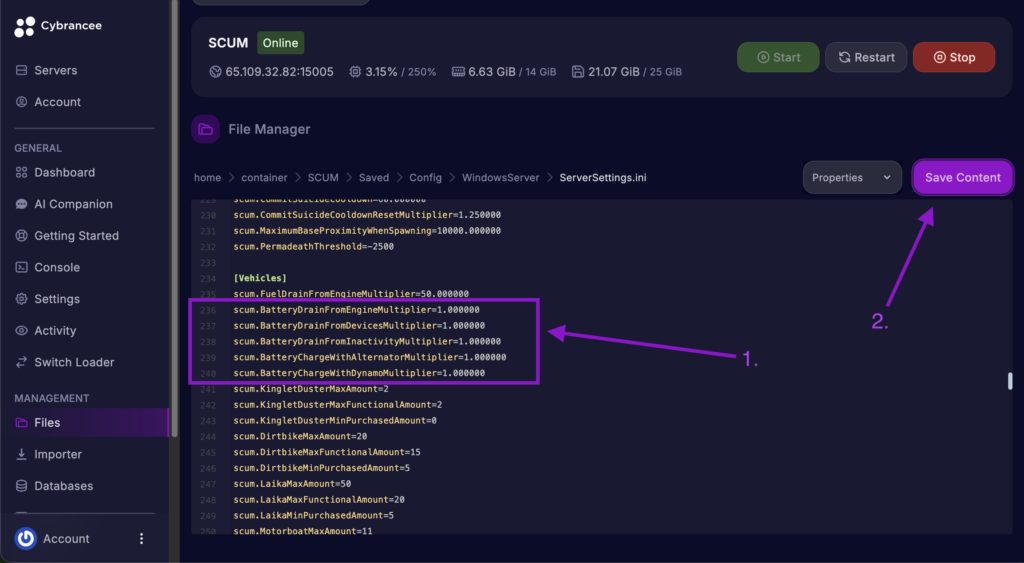Navigate to home in breadcrumb
Screen dimensions: 1024x563
coord(207,178)
